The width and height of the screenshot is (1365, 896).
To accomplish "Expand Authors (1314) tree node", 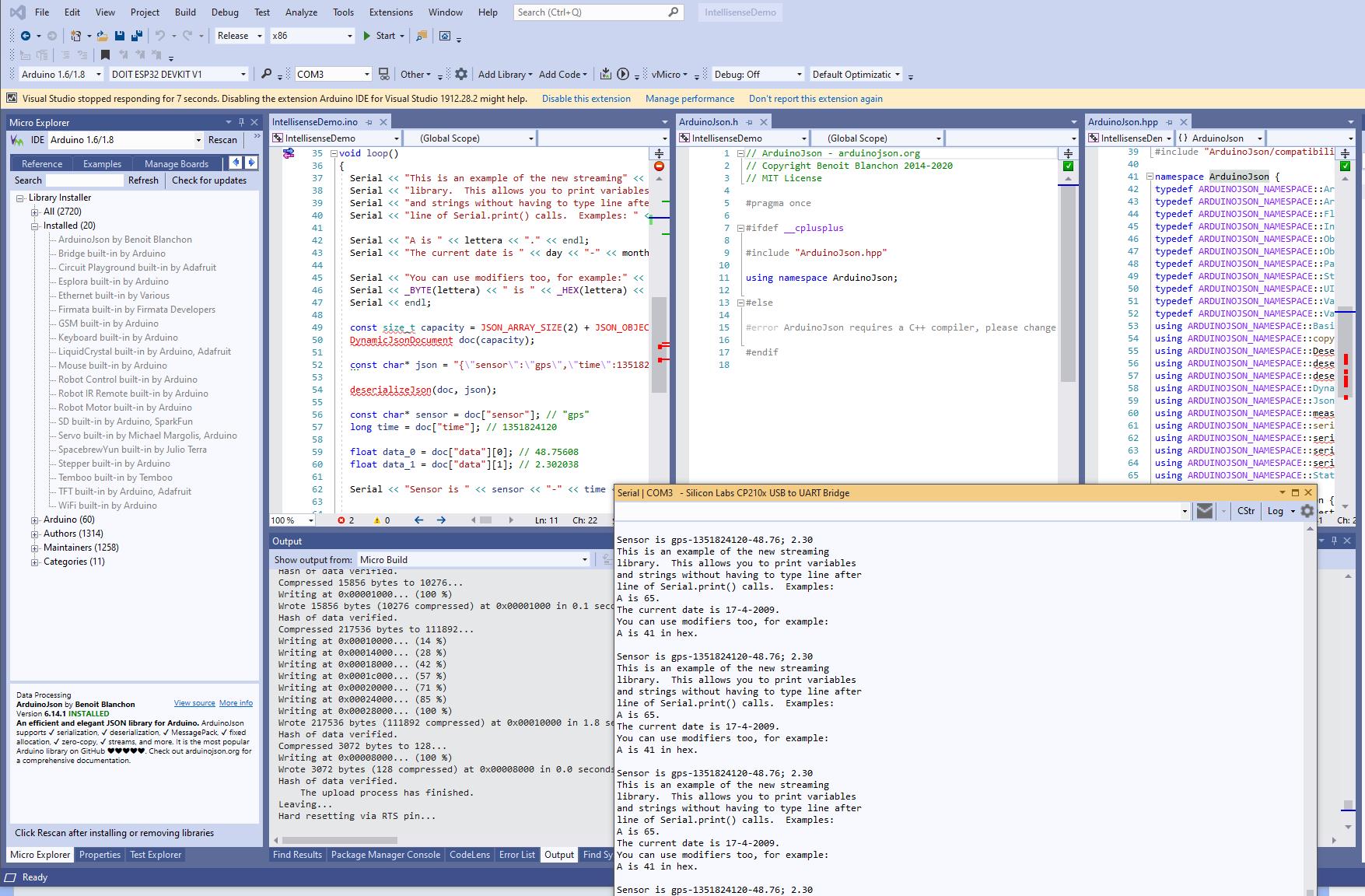I will pos(34,534).
